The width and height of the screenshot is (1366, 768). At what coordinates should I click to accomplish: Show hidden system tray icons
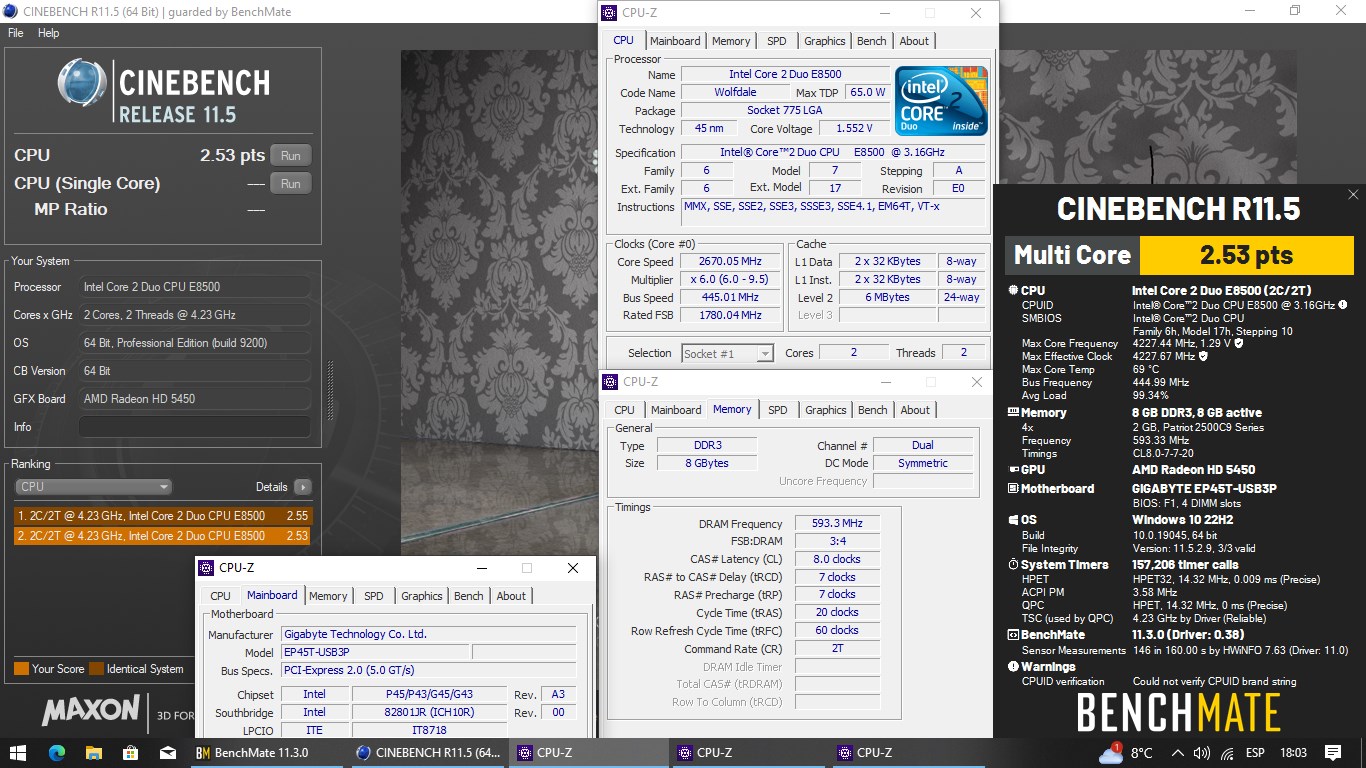tap(1178, 753)
